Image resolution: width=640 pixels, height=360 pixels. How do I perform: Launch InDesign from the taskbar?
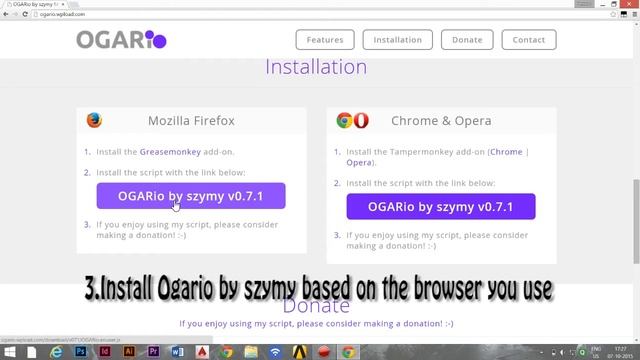[104, 351]
